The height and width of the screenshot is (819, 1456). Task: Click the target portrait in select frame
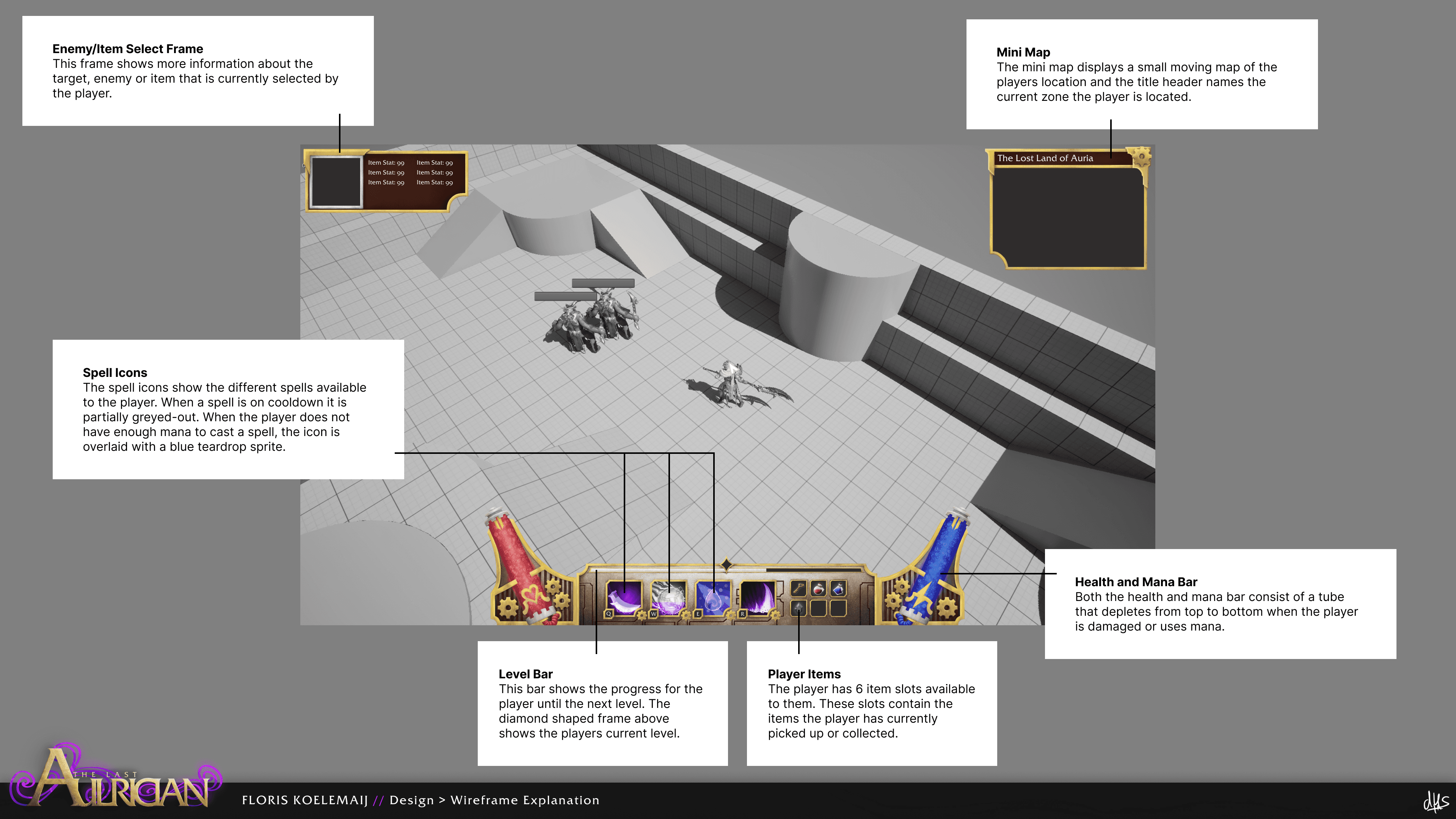click(x=336, y=182)
